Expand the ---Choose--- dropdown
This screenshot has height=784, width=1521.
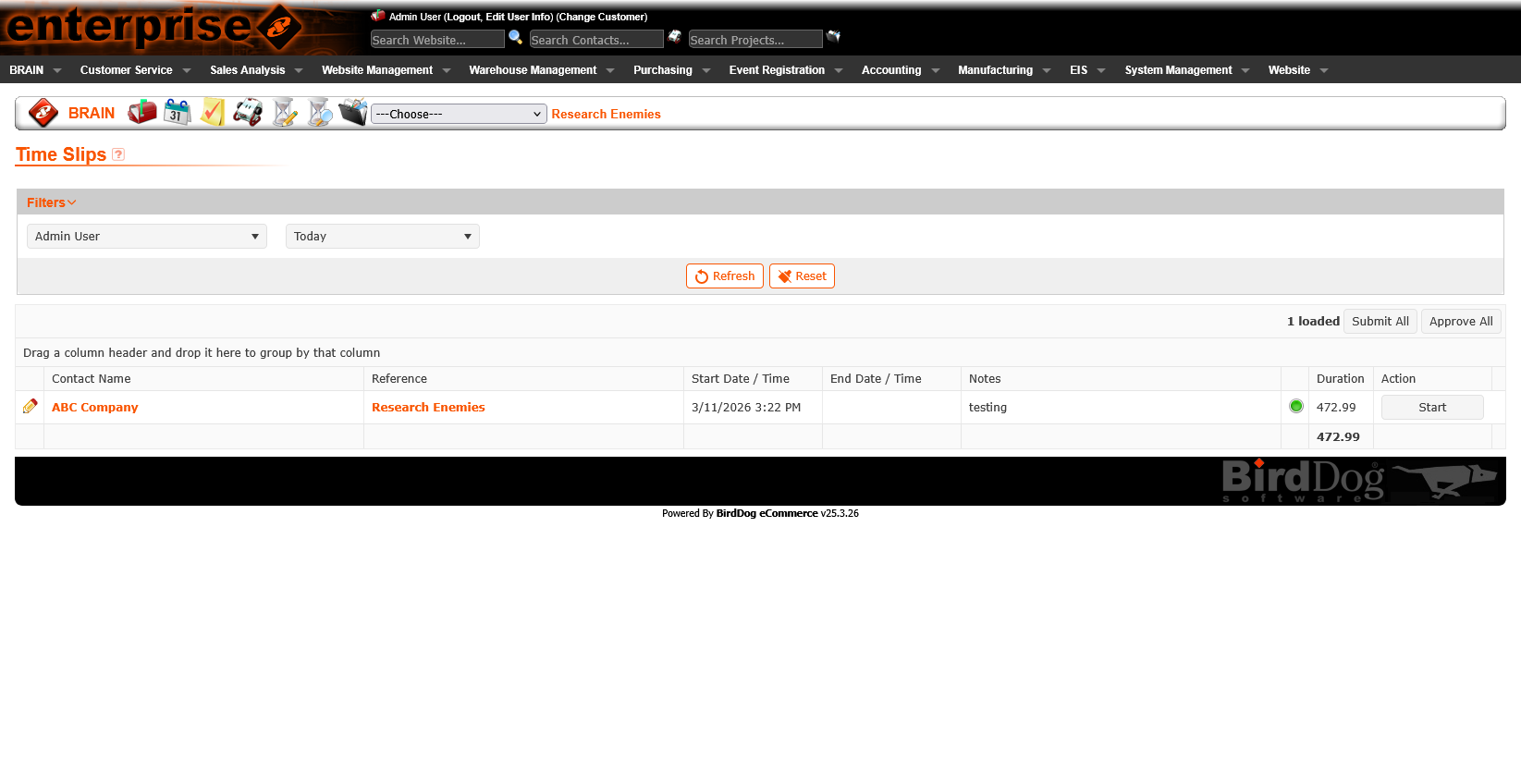pos(459,114)
